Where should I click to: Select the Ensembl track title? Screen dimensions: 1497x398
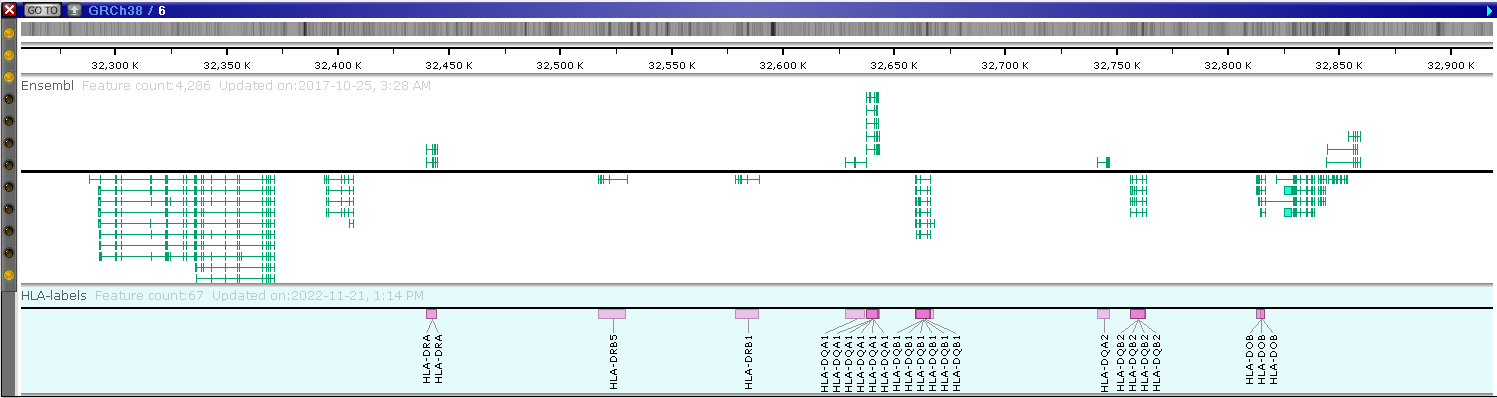point(47,86)
